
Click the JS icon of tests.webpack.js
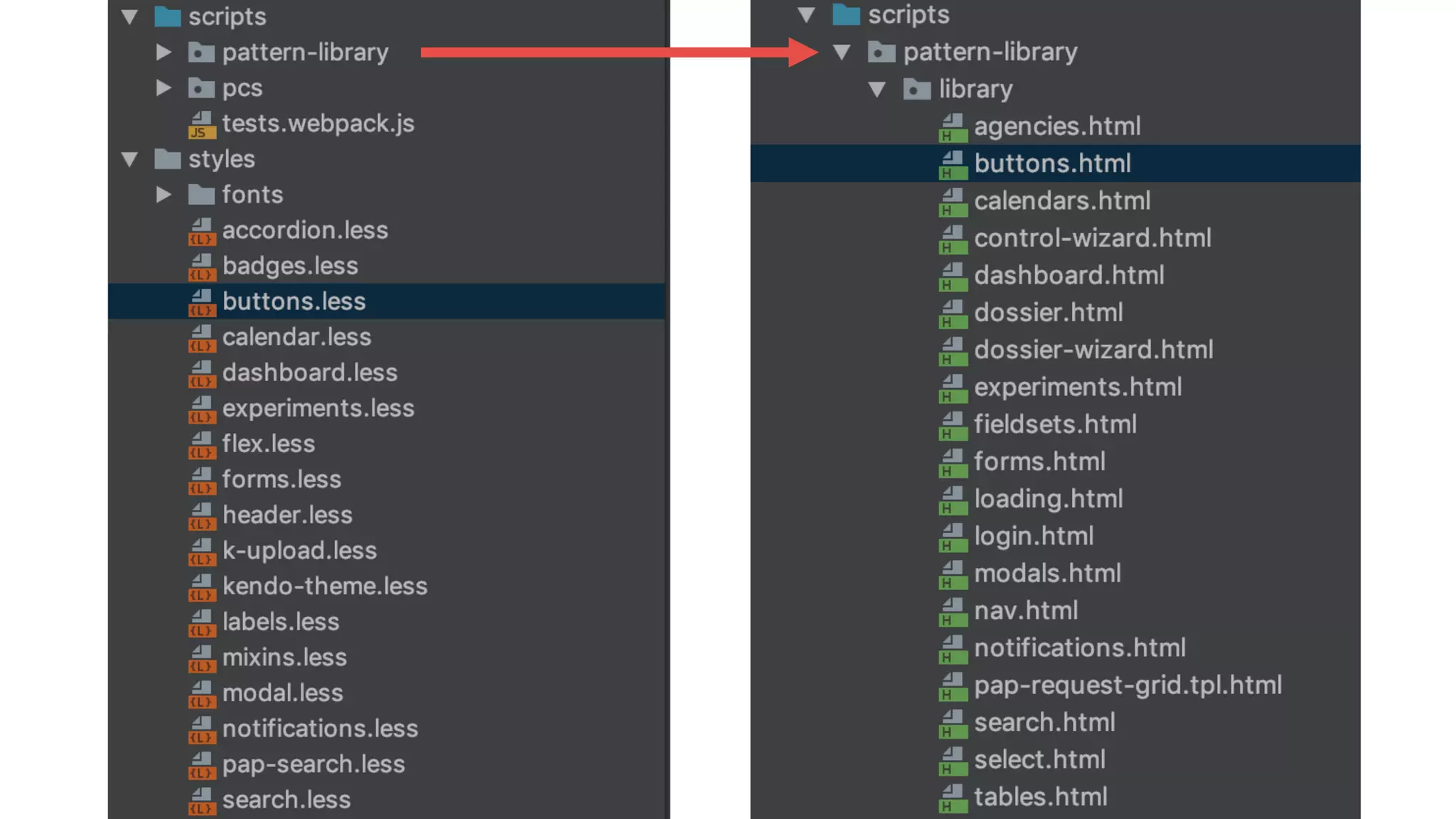pyautogui.click(x=202, y=124)
